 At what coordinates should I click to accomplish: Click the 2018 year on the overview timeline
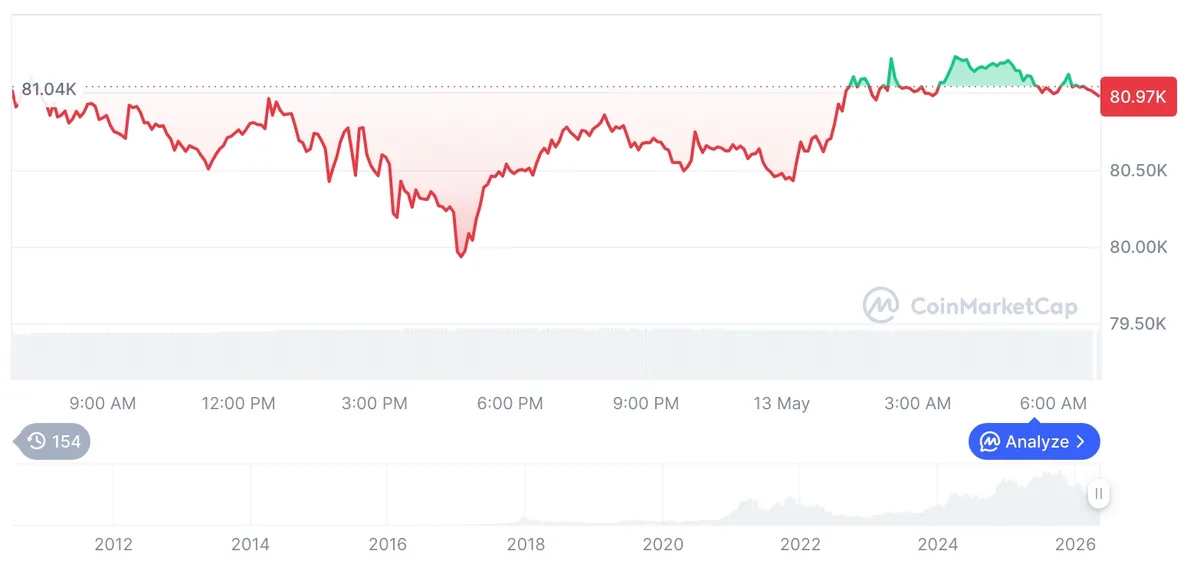(x=525, y=544)
